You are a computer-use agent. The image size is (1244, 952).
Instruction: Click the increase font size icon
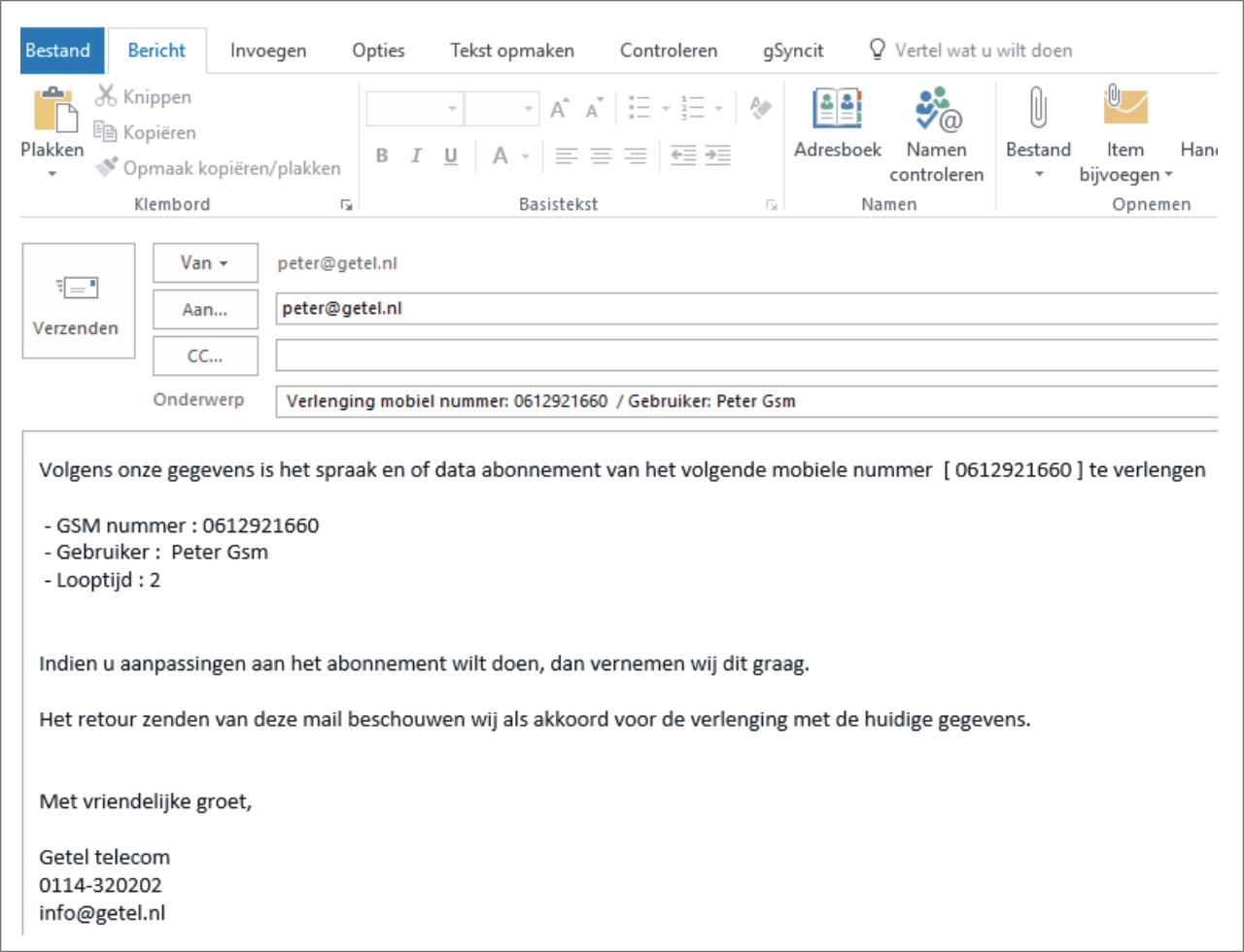[560, 108]
